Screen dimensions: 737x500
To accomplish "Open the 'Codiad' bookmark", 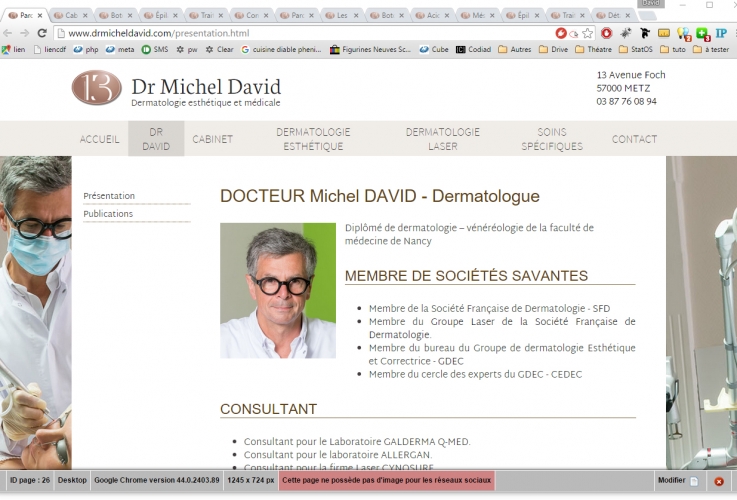I will coord(473,49).
